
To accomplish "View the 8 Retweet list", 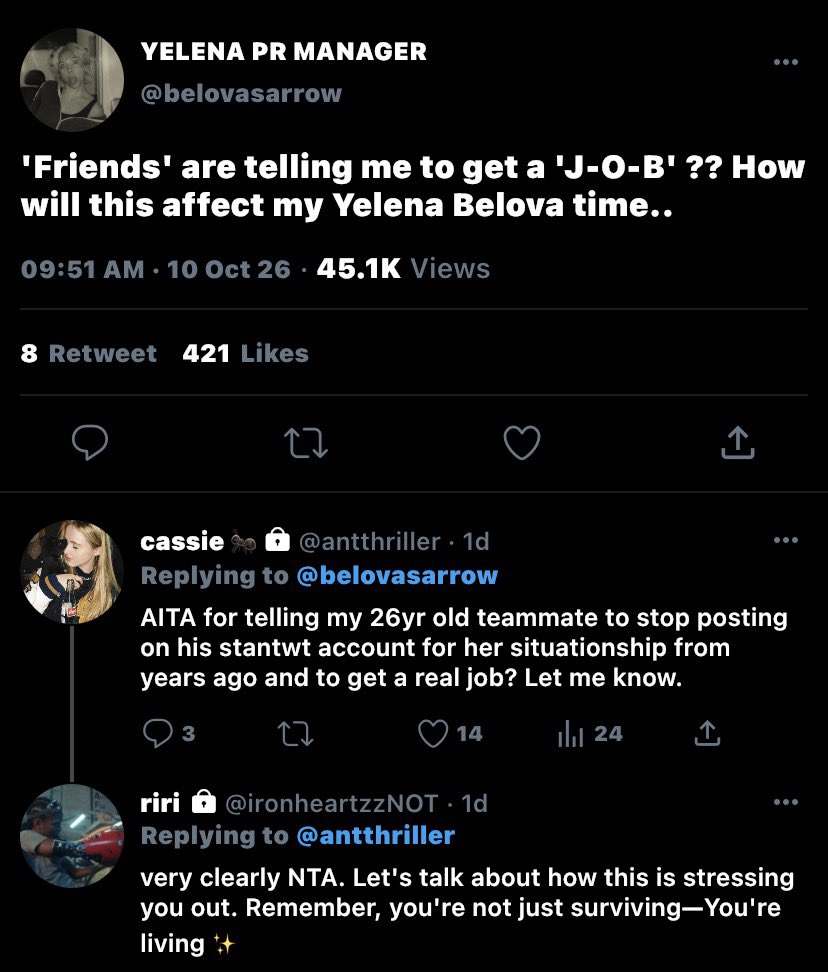I will click(x=89, y=353).
